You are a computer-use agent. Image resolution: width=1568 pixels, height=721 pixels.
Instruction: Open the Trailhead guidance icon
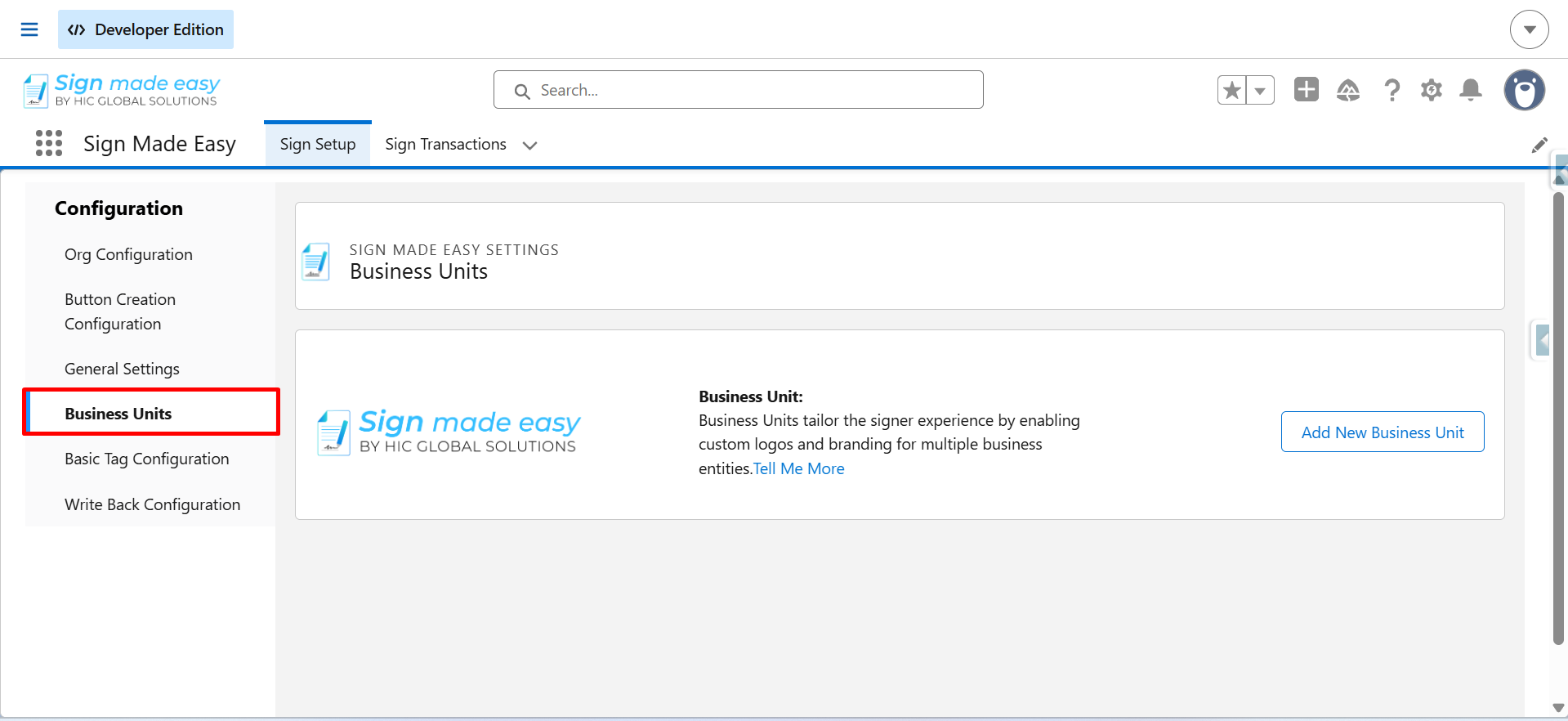pos(1348,90)
